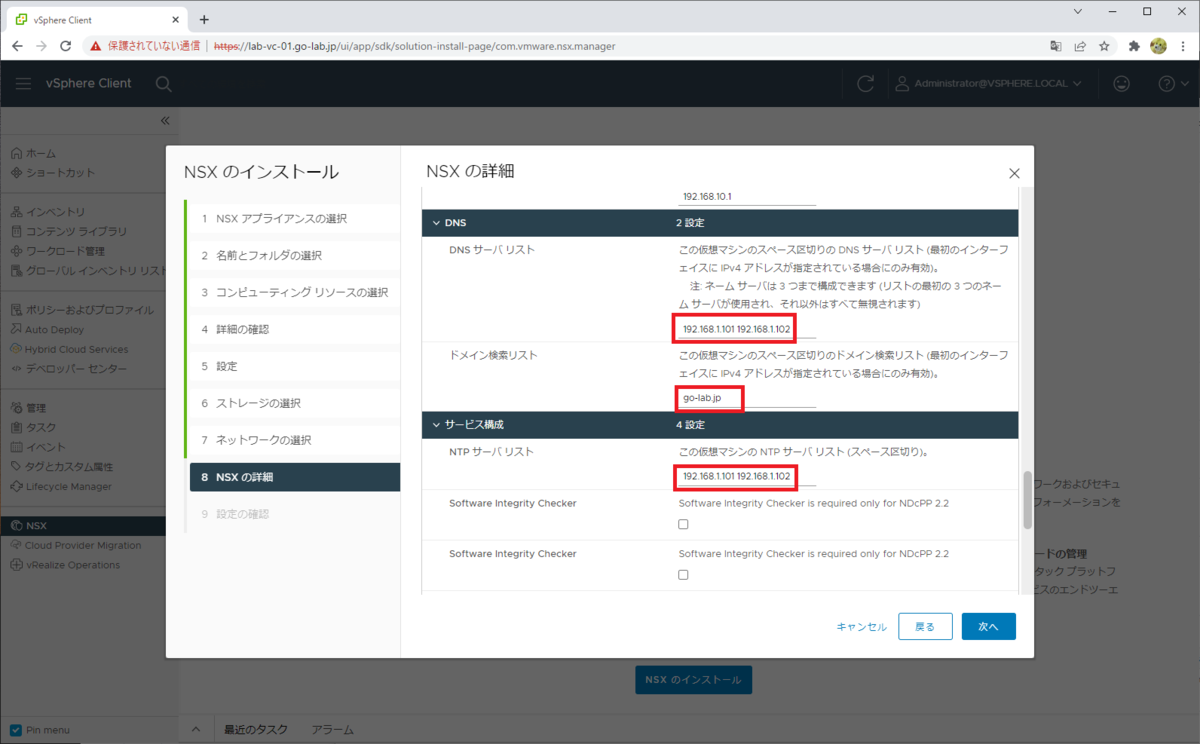Click the vSphere refresh icon in the header
The height and width of the screenshot is (744, 1200).
866,84
